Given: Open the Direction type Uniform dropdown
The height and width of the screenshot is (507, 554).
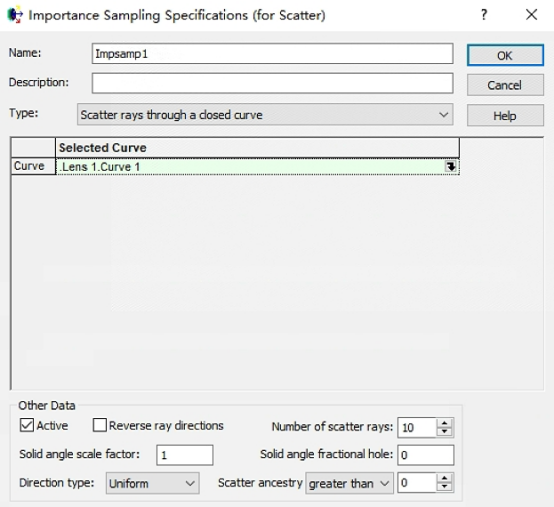Looking at the screenshot, I should point(153,483).
